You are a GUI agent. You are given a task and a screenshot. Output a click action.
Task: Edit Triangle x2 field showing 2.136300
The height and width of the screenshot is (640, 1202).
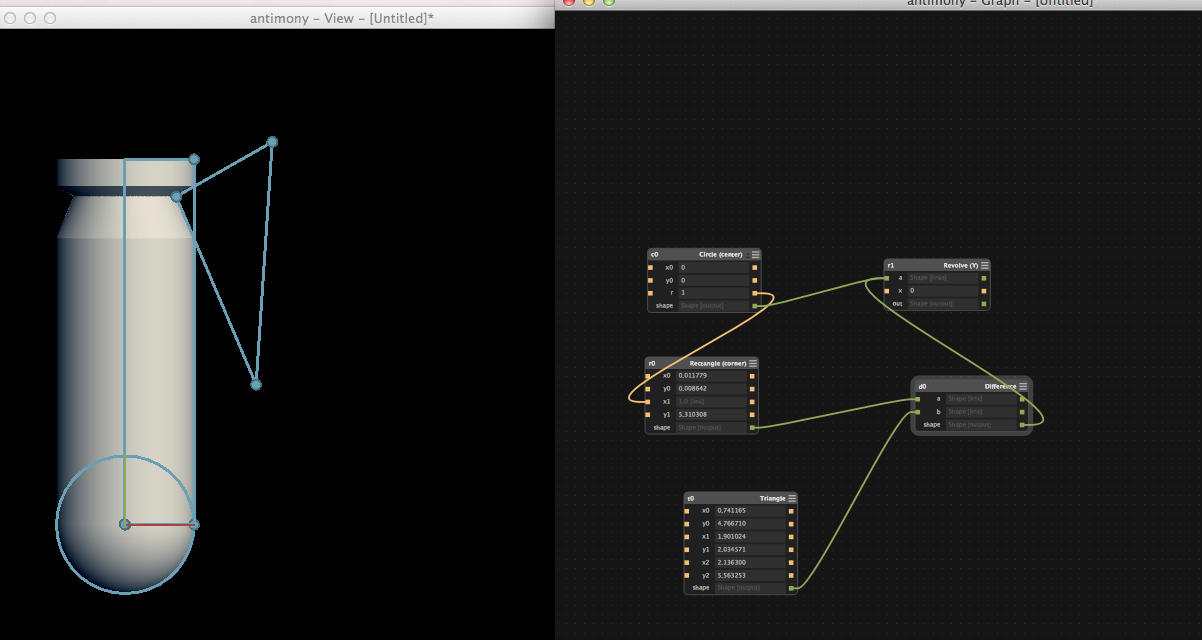pos(749,562)
